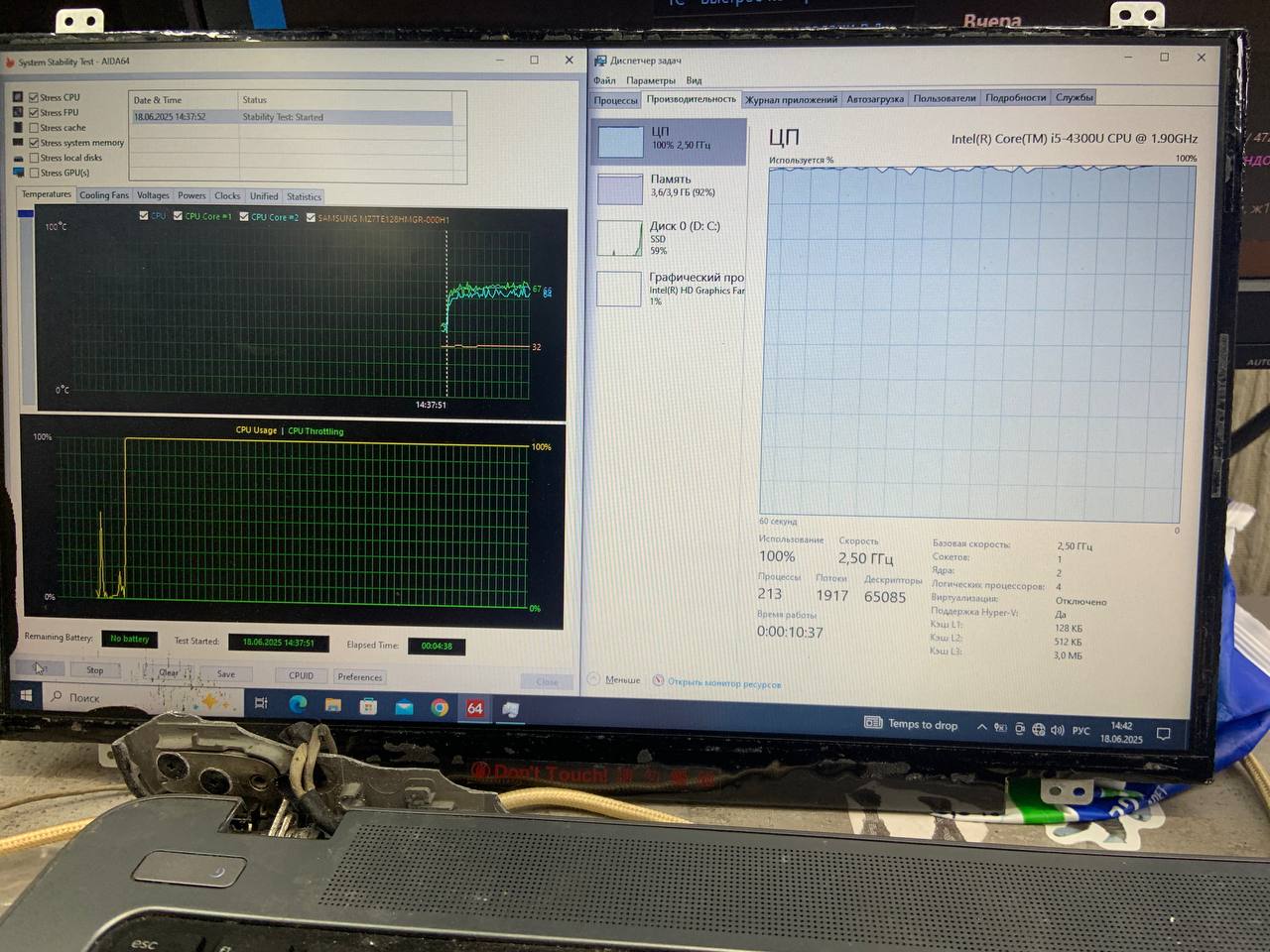Open the Mail app taskbar icon
Image resolution: width=1270 pixels, height=952 pixels.
[x=404, y=707]
